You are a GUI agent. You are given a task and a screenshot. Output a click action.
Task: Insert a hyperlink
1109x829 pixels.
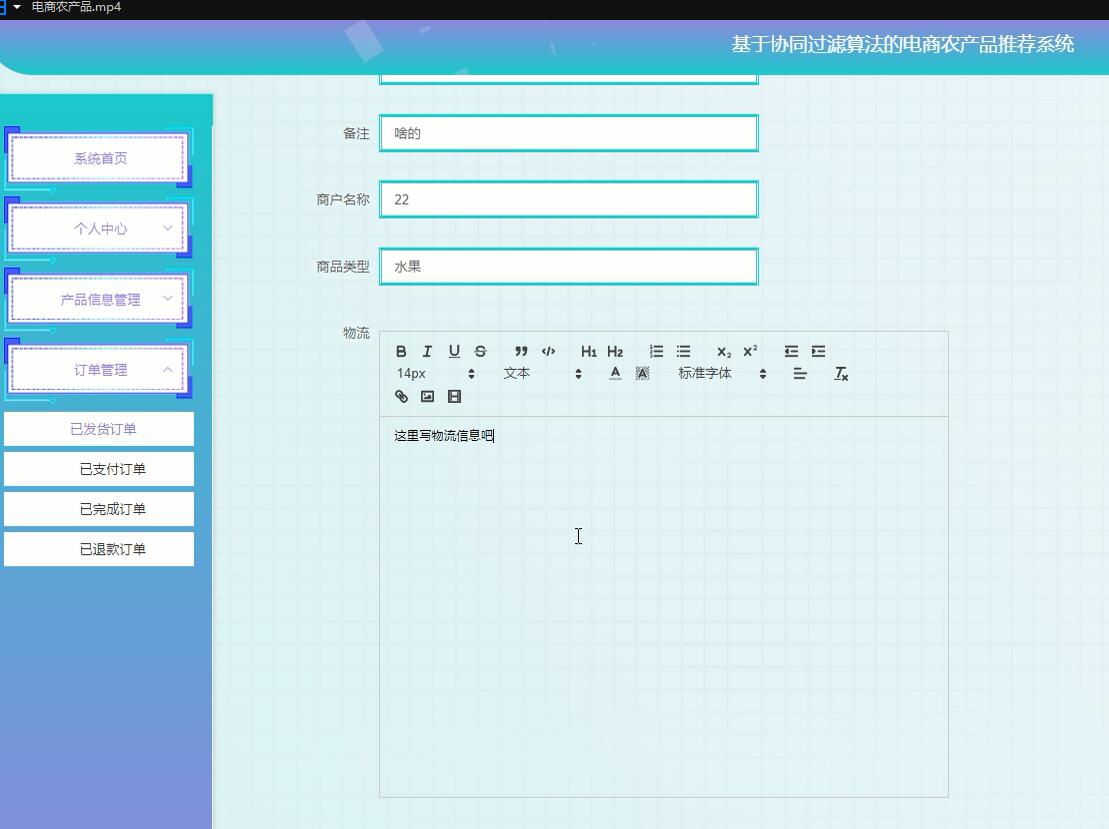[x=401, y=397]
